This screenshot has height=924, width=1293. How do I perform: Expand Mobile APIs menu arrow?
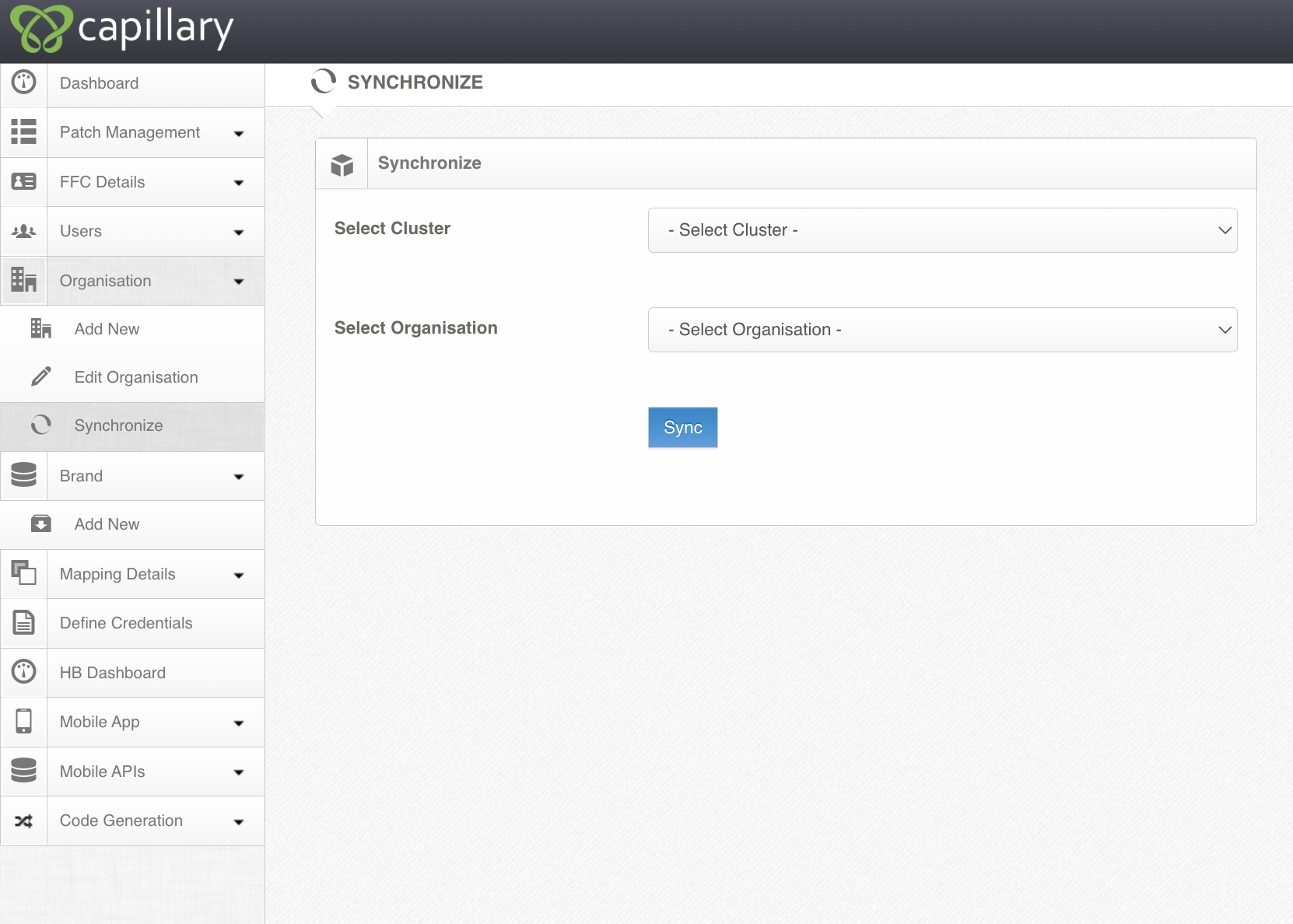(239, 772)
